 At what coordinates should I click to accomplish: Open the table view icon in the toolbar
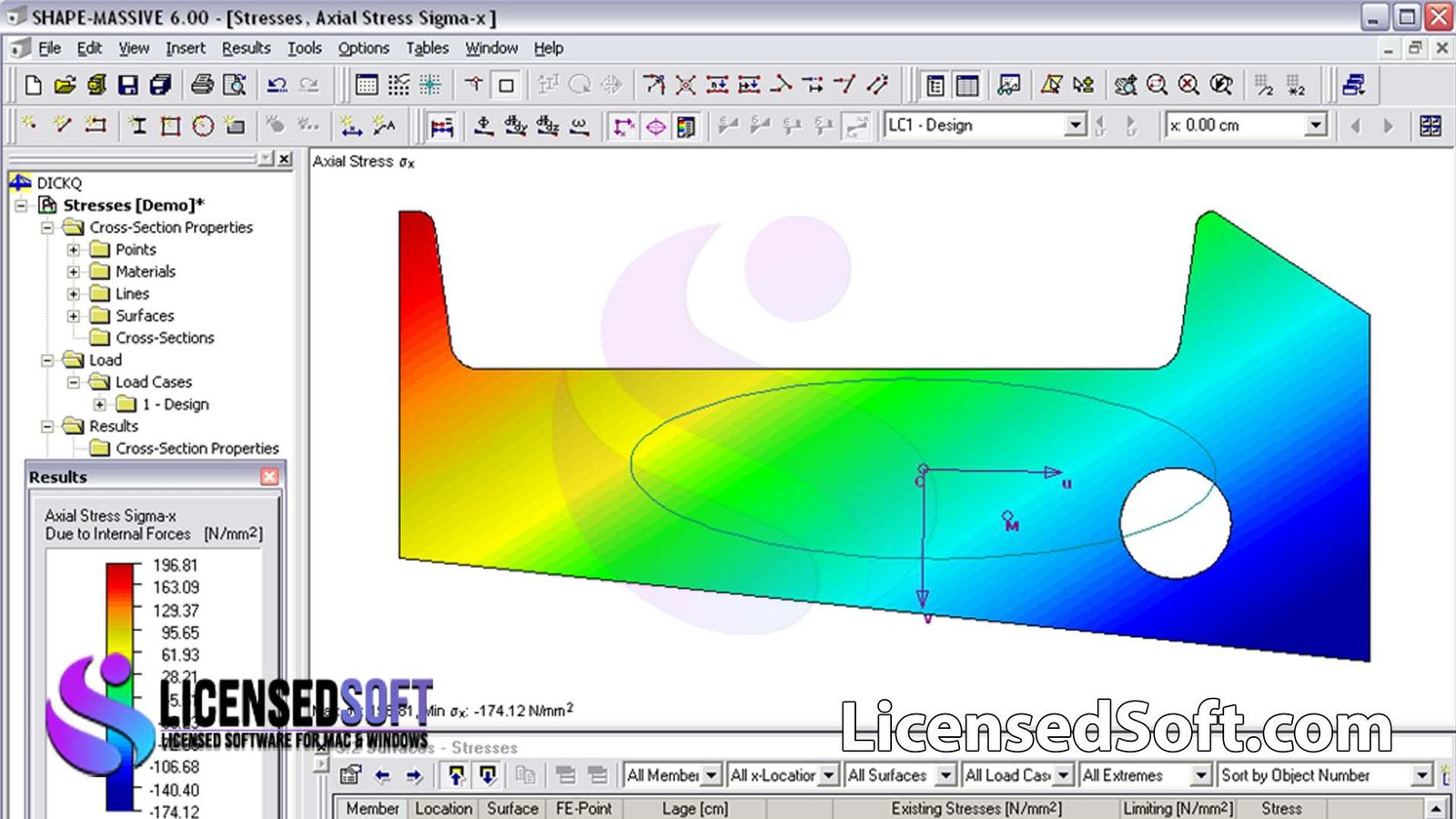[367, 86]
